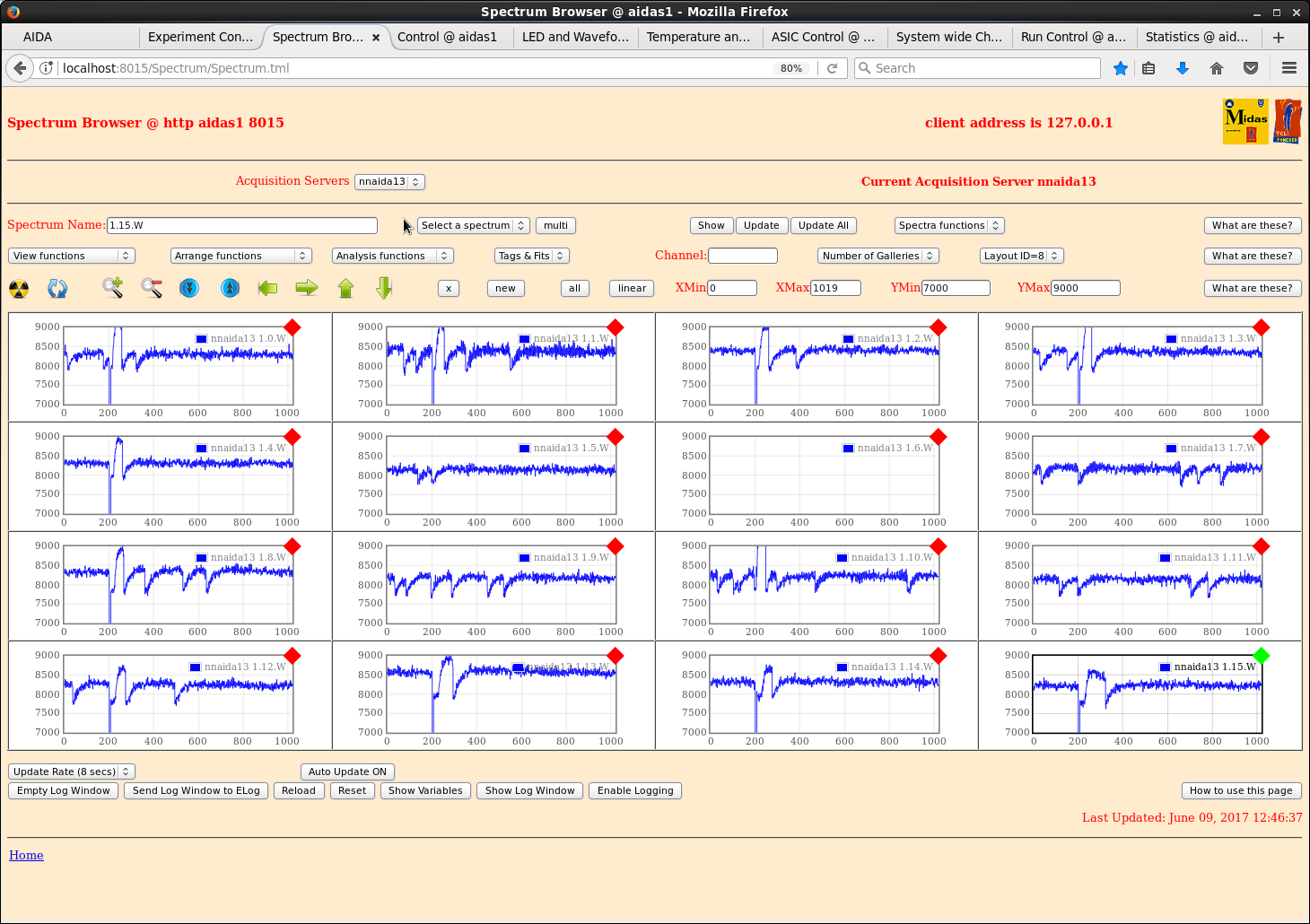Viewport: 1310px width, 924px height.
Task: Focus the Spectrum Name input field
Action: [x=242, y=225]
